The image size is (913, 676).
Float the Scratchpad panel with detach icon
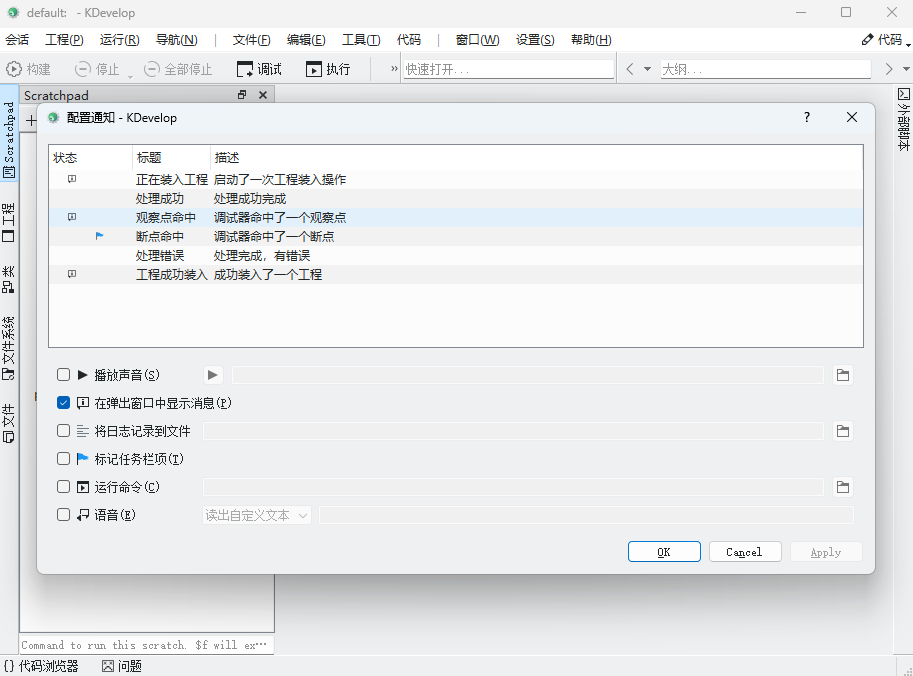[x=242, y=95]
